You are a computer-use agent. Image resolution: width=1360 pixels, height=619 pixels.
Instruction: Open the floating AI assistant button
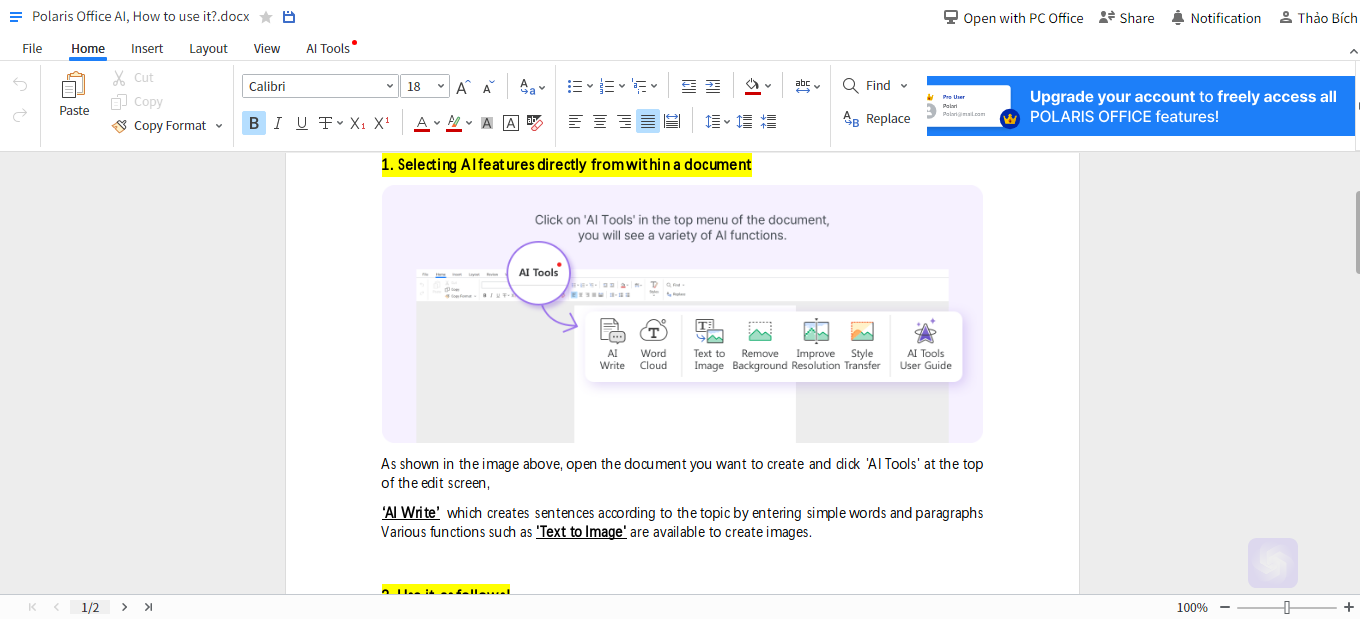(x=1273, y=563)
